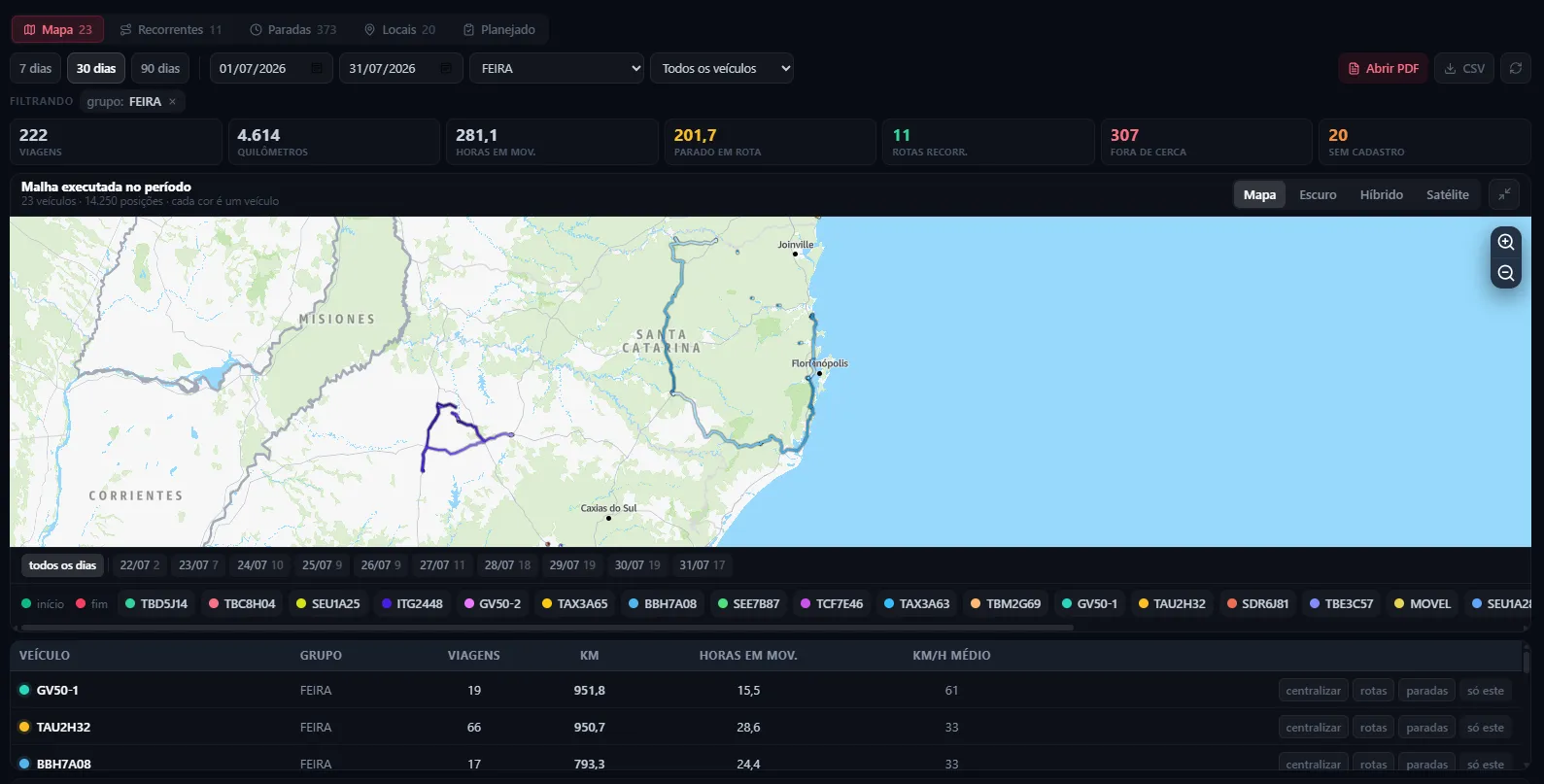
Task: Click the legend horizontal scrollbar
Action: click(x=547, y=628)
